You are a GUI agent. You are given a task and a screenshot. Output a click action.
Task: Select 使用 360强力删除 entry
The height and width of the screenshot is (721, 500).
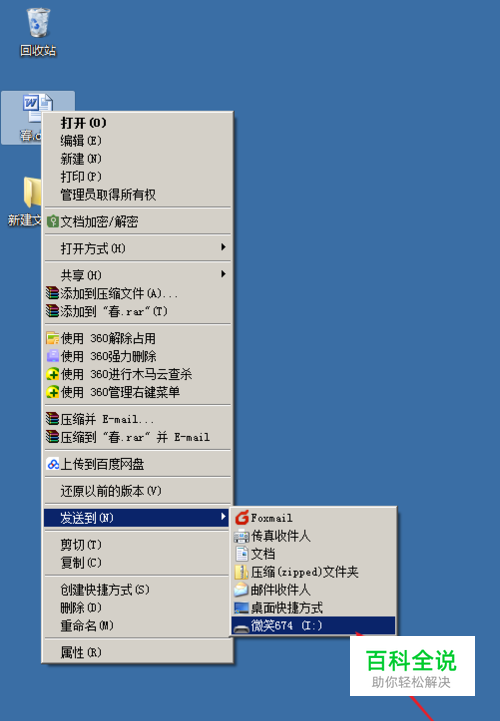click(138, 356)
